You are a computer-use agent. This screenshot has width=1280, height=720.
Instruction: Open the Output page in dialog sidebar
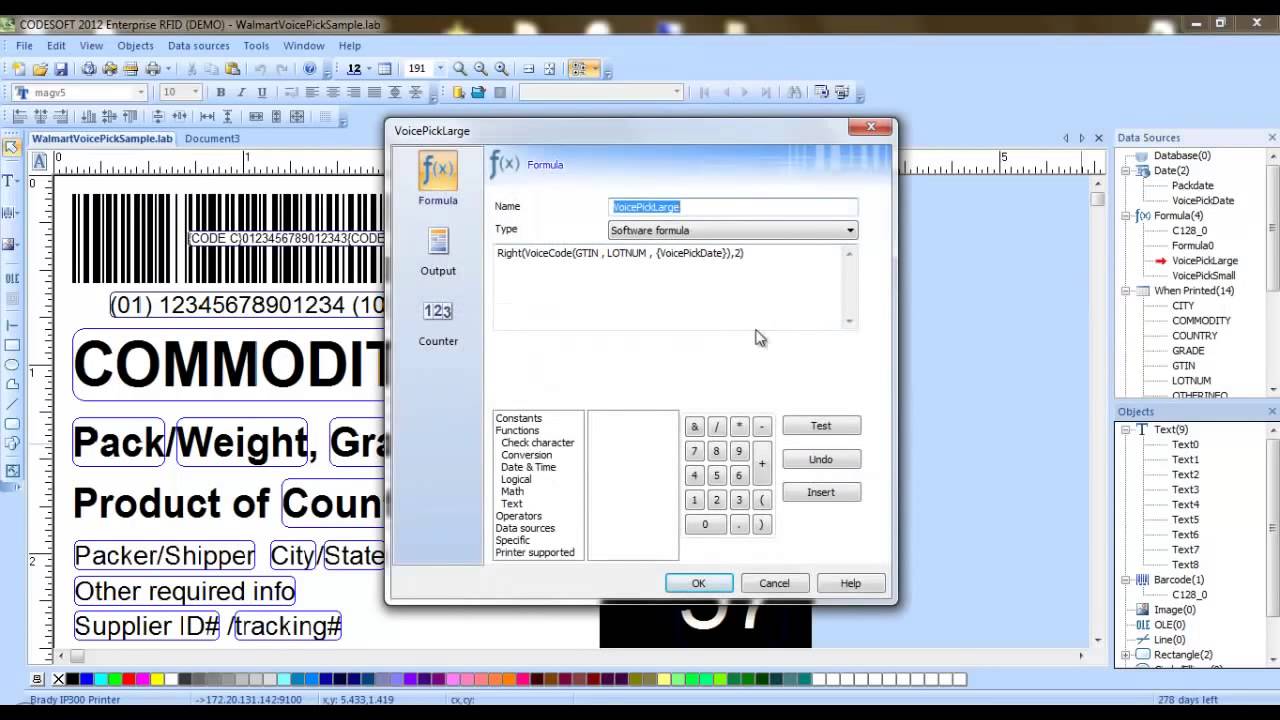pyautogui.click(x=438, y=251)
